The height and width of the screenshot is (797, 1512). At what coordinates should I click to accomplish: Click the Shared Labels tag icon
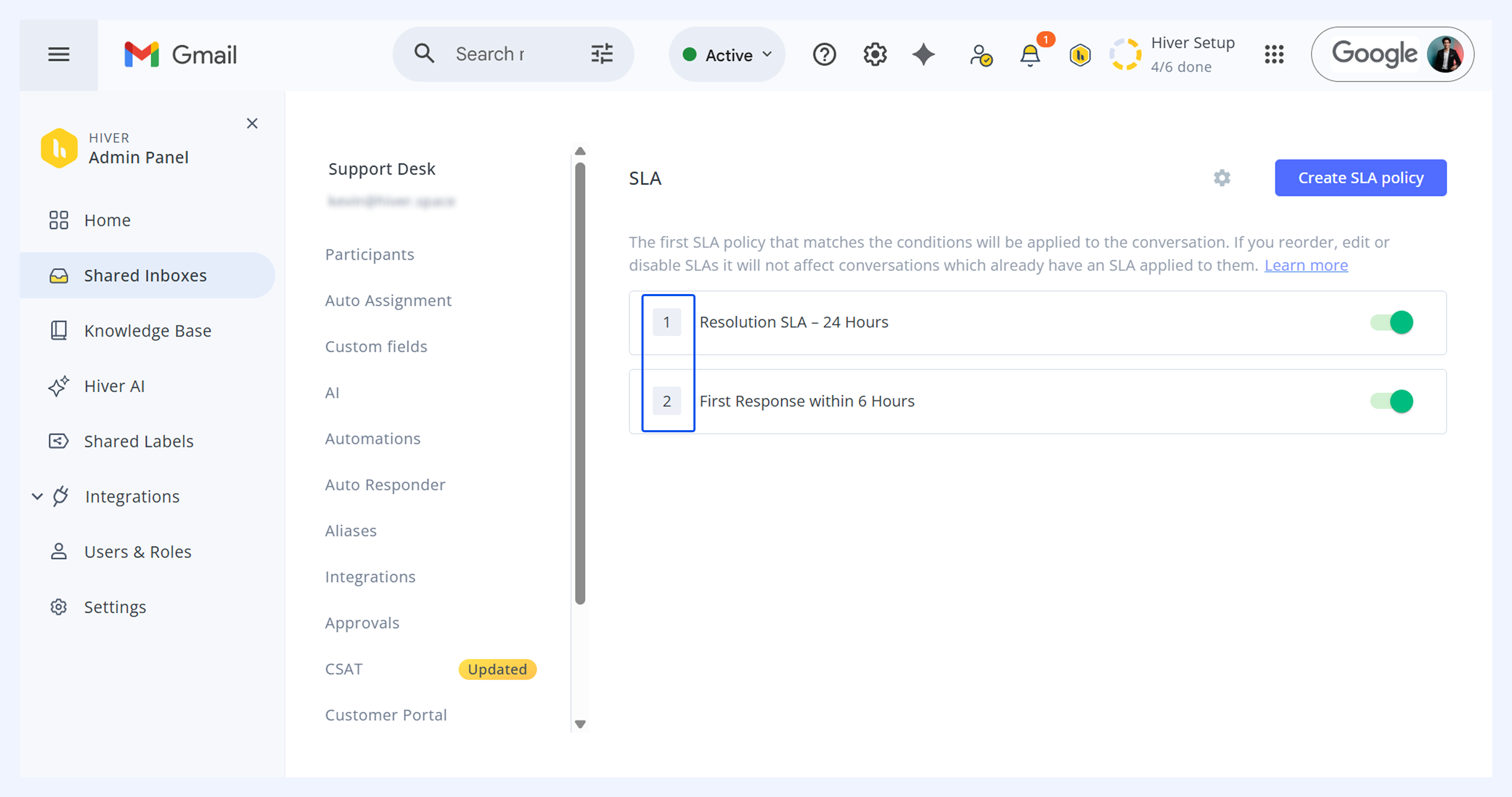tap(59, 441)
